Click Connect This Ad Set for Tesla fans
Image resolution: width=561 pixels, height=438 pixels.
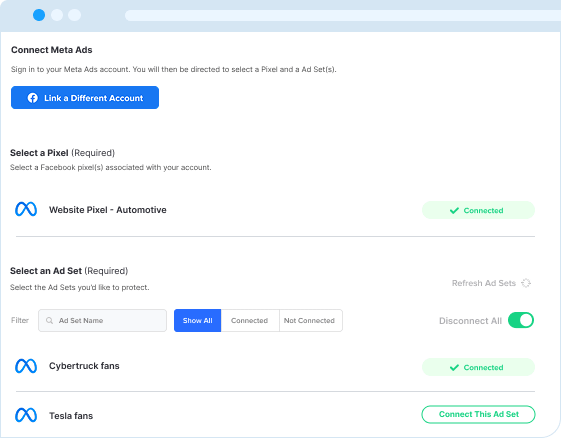[478, 414]
